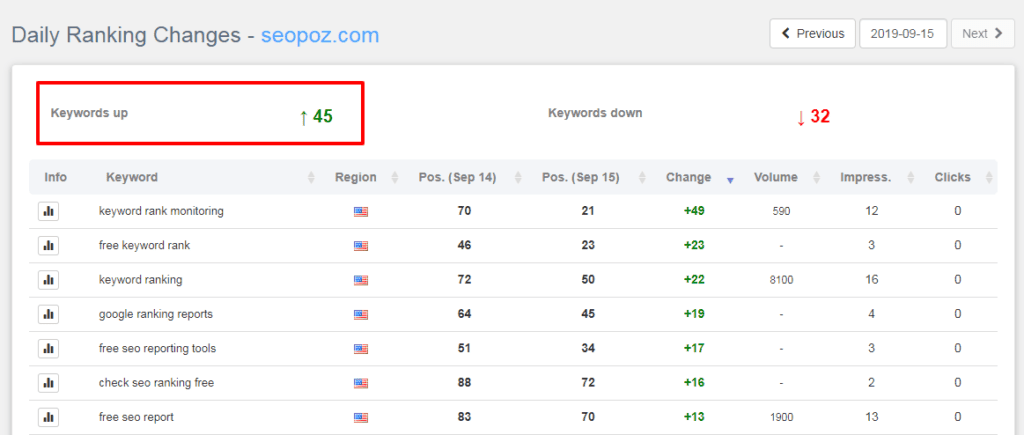Screen dimensions: 1024x435
Task: Sort by Pos. (Sep 14) column
Action: click(466, 177)
